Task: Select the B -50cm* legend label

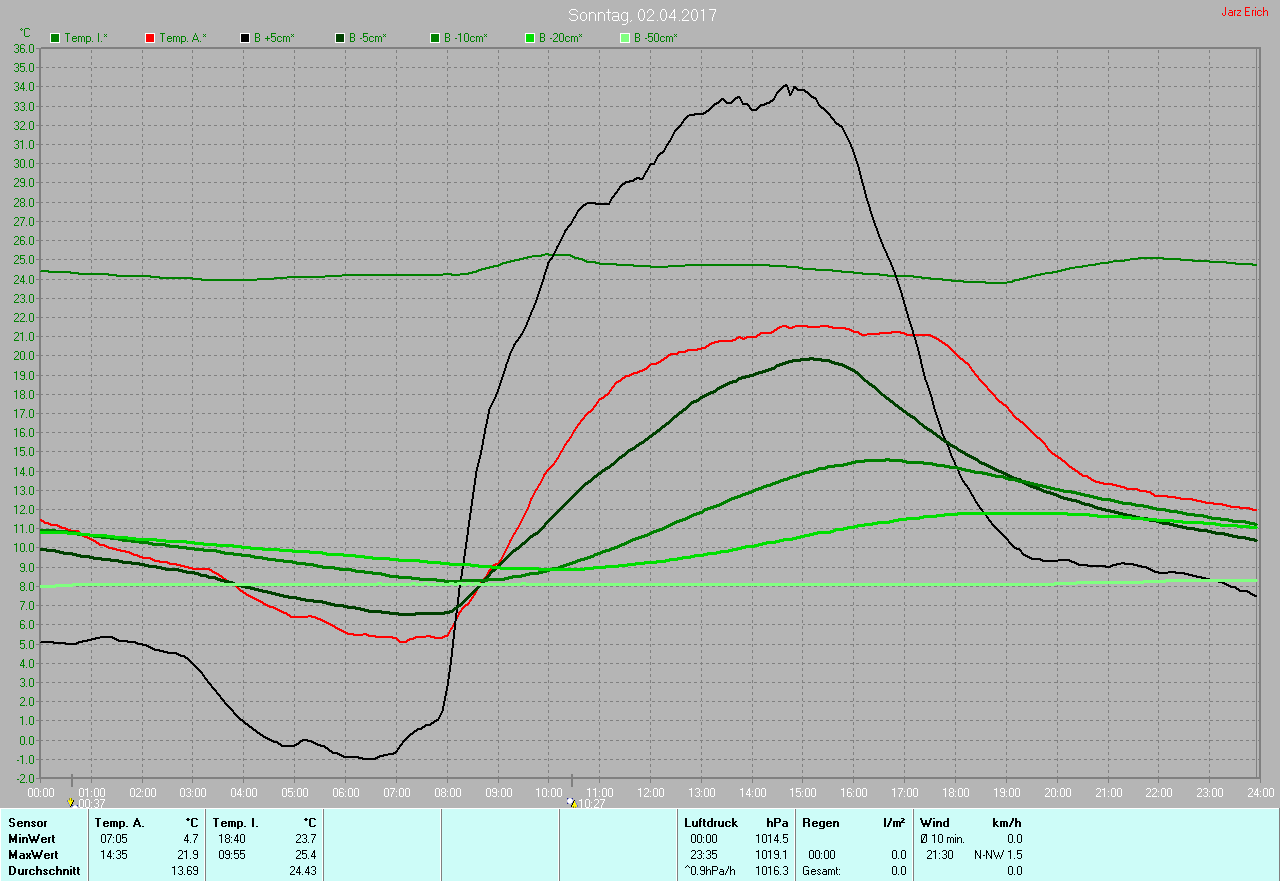Action: pos(656,38)
